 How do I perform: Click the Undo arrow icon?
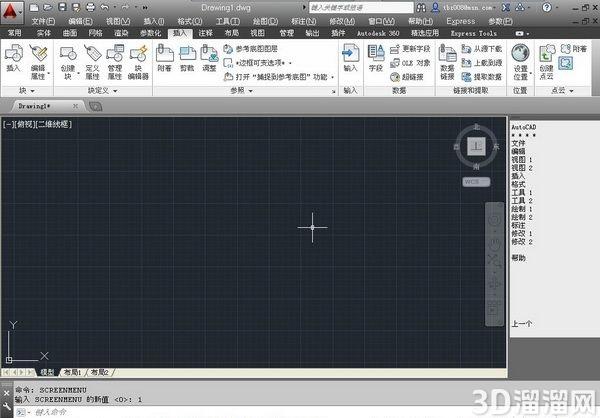tap(104, 7)
